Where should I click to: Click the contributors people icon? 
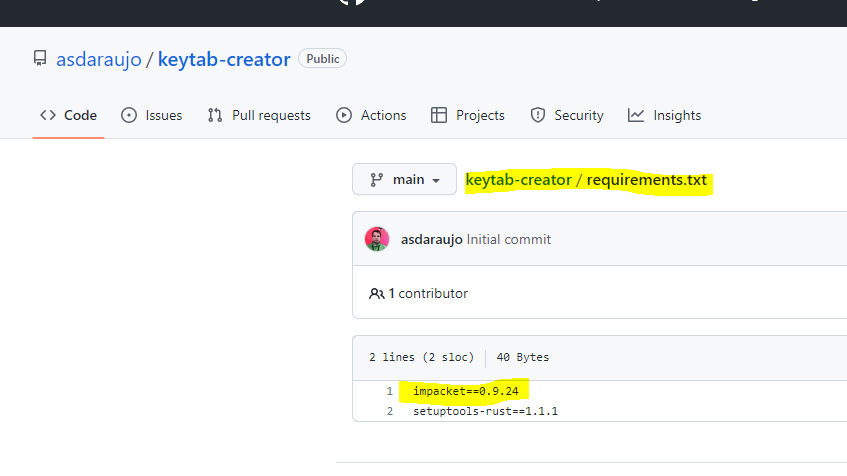pos(377,294)
